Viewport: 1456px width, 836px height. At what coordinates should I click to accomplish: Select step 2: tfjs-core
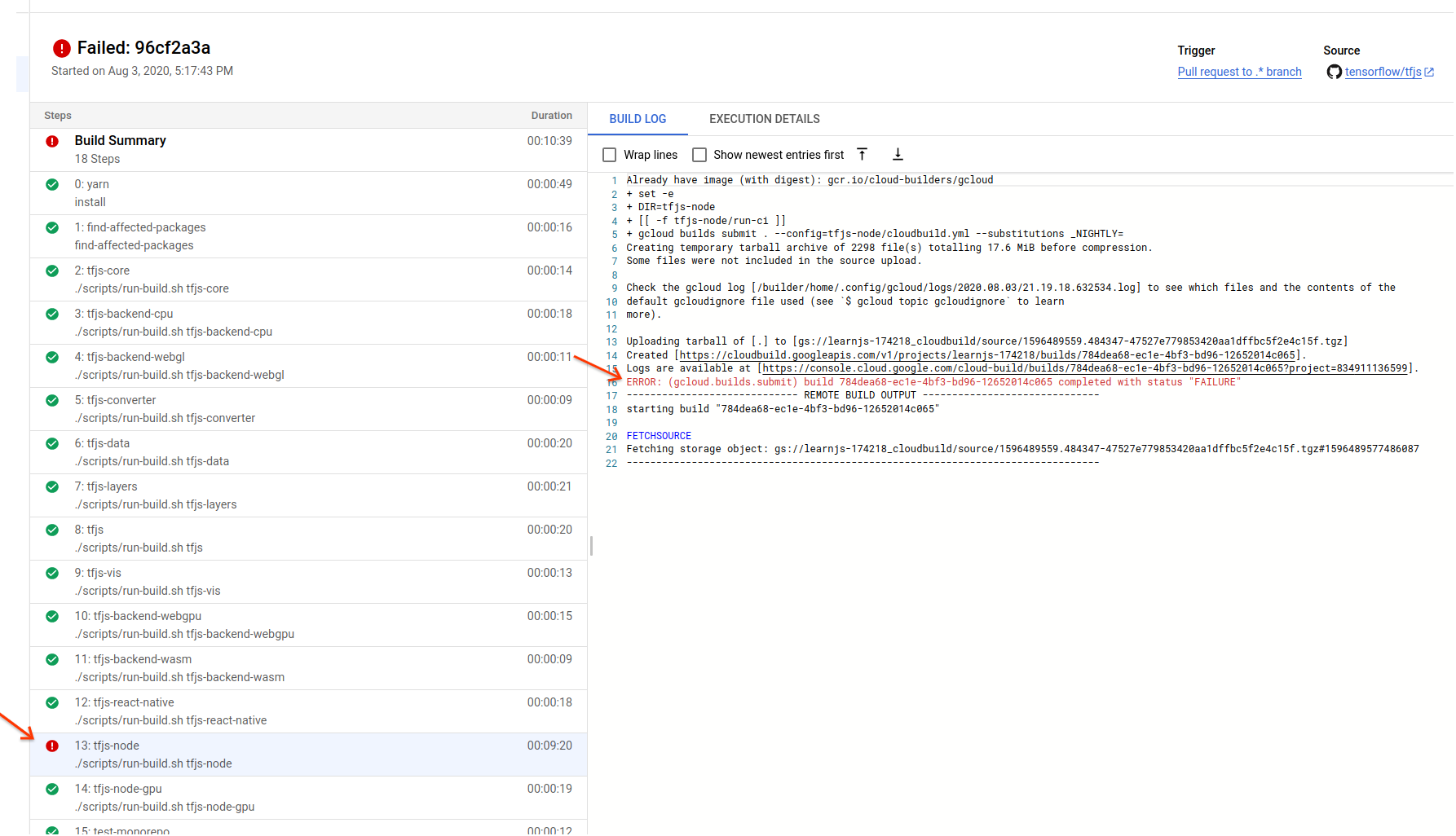pyautogui.click(x=308, y=279)
